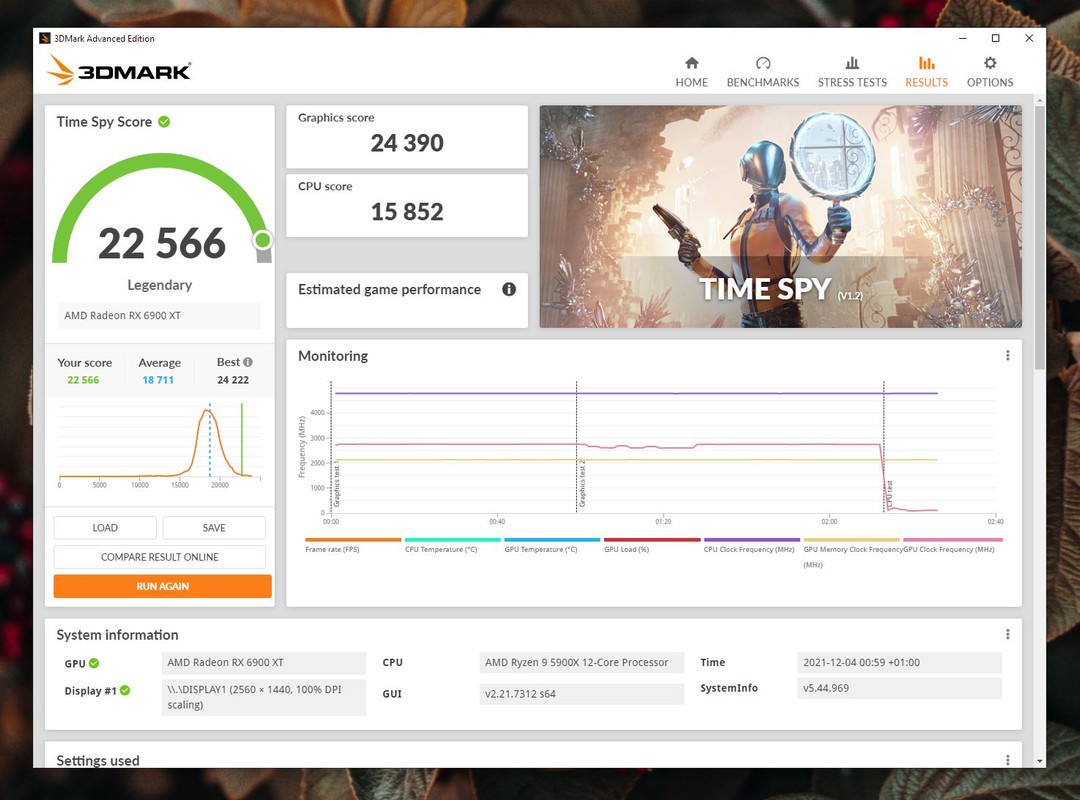
Task: Click the Settings used heading
Action: pyautogui.click(x=98, y=760)
